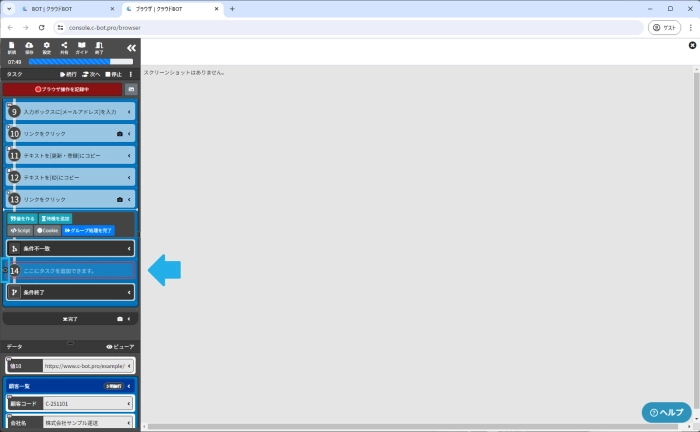Select task 14 placeholder ここにタスクを追加できます
Viewport: 700px width, 432px height.
71,270
